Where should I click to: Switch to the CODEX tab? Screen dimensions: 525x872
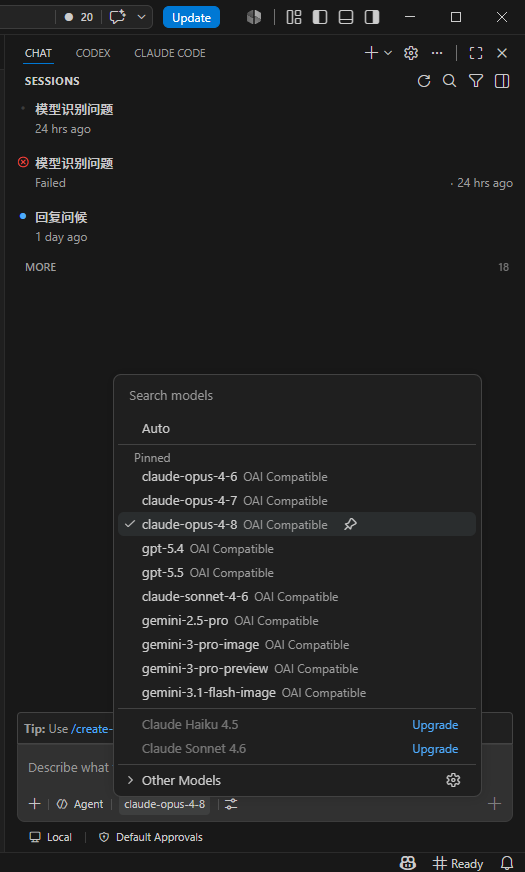(93, 53)
